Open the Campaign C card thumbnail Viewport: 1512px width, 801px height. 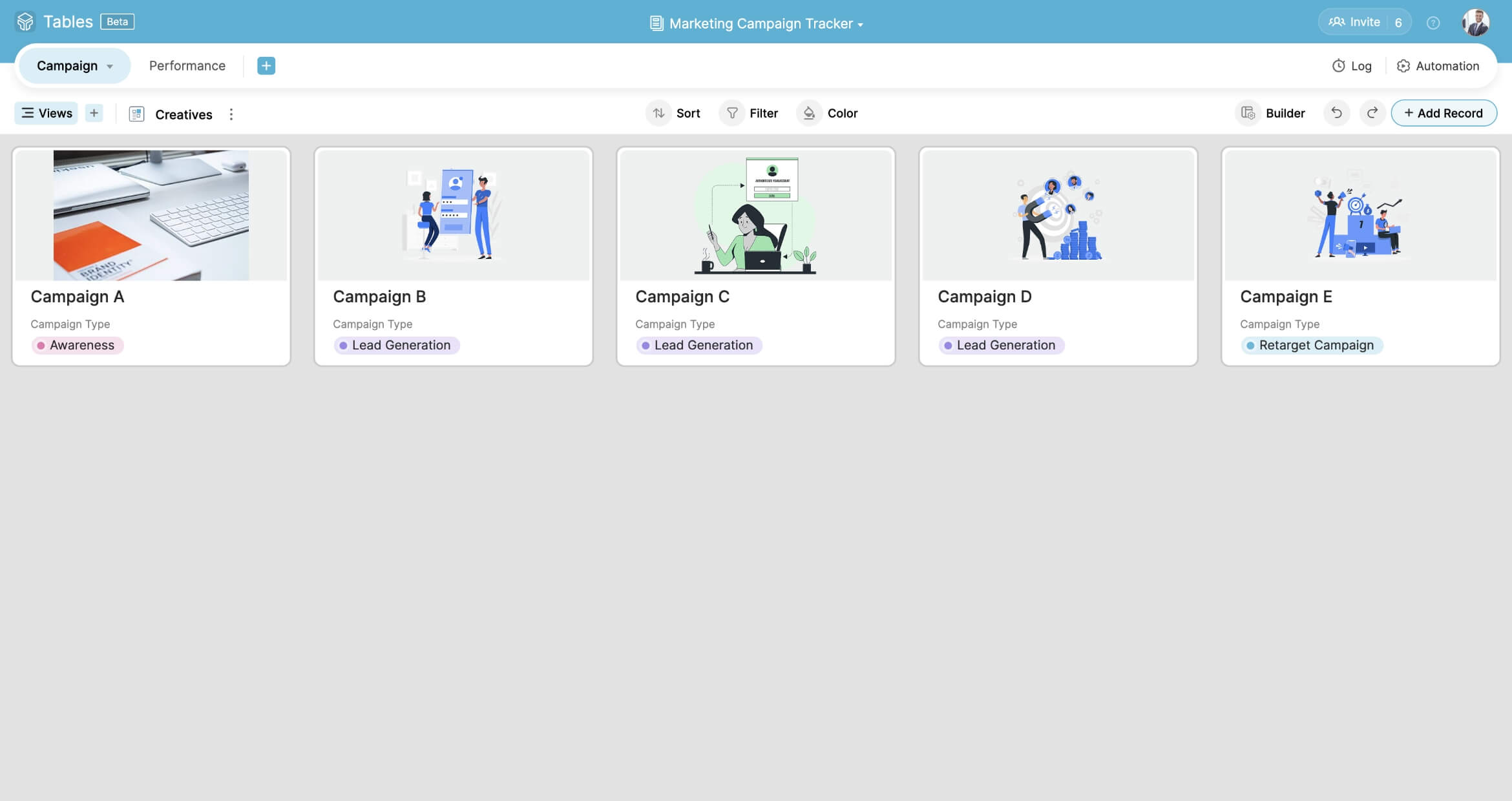tap(755, 215)
